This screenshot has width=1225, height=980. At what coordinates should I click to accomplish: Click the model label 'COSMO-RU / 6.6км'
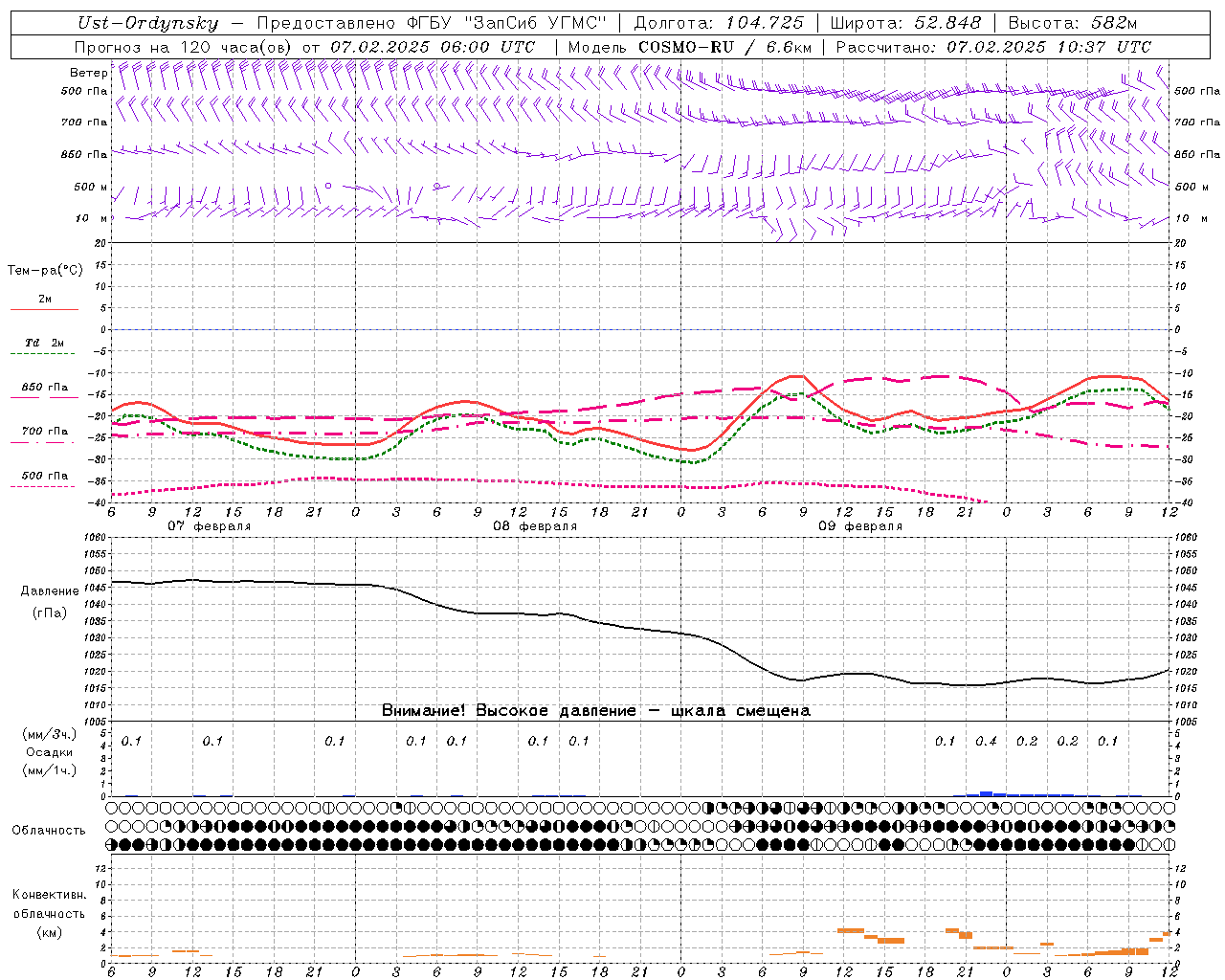coord(724,47)
